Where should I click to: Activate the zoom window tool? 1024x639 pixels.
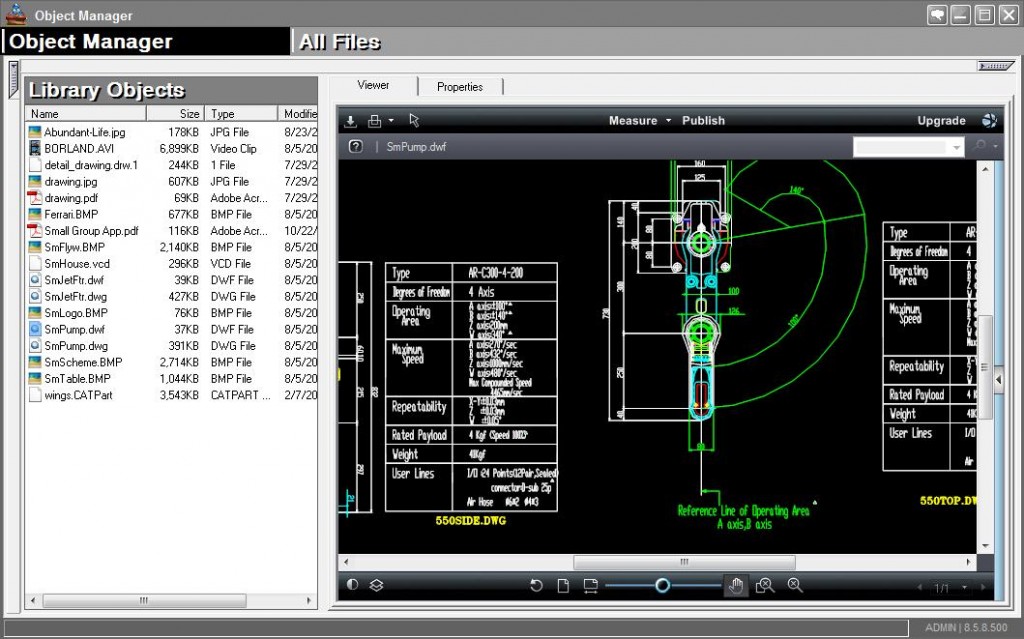[x=765, y=585]
